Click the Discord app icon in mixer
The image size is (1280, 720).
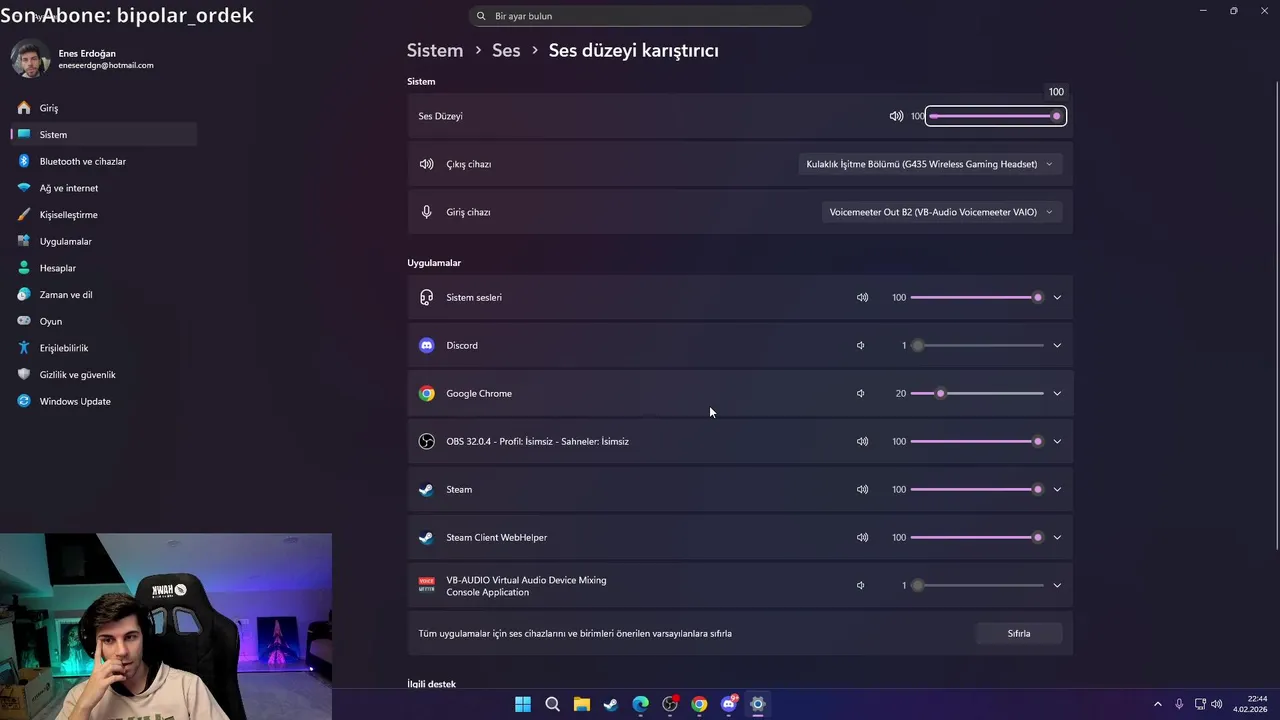(427, 345)
